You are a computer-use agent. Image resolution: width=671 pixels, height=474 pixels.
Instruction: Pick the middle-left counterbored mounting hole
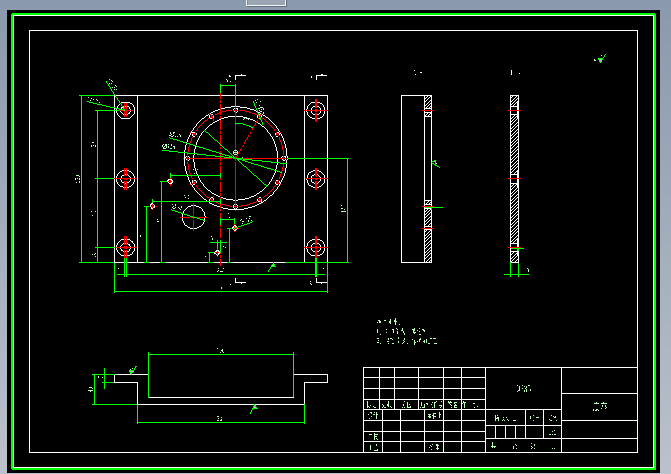coord(125,178)
